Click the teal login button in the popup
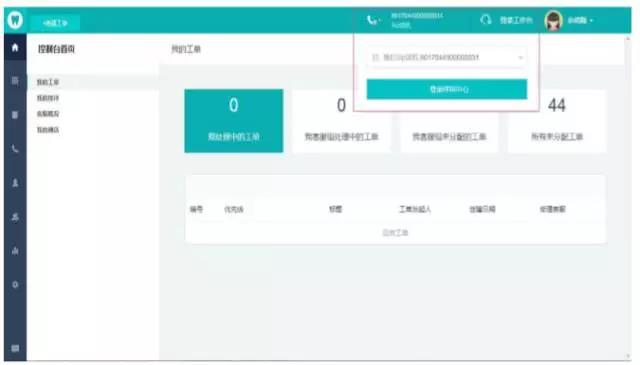Image resolution: width=640 pixels, height=365 pixels. tap(447, 89)
